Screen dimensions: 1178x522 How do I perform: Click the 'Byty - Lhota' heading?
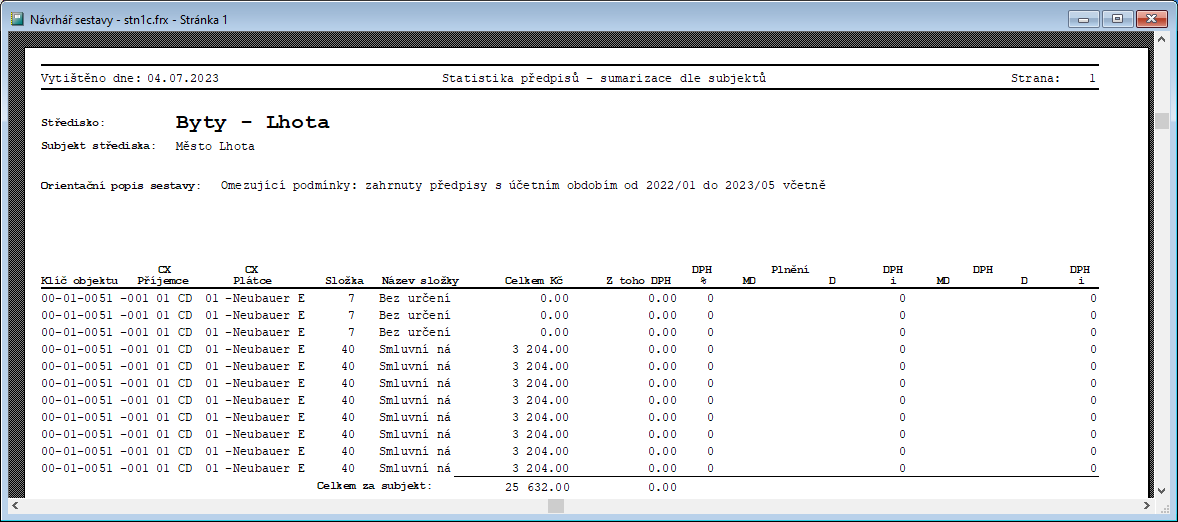252,123
